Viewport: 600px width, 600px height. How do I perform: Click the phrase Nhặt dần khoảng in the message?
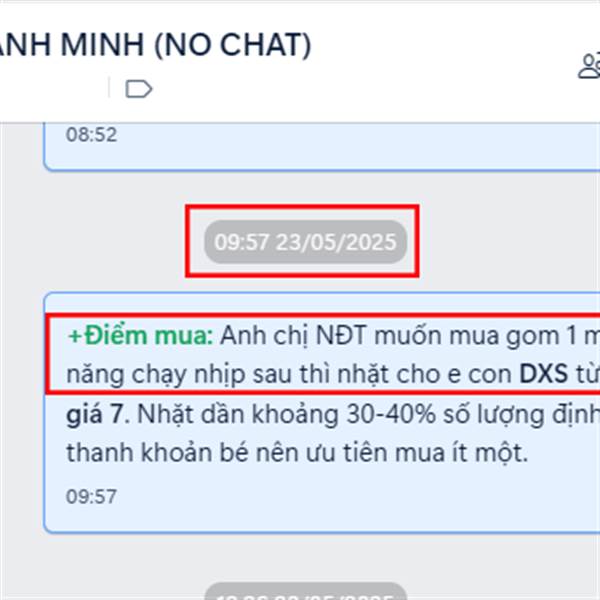(x=238, y=414)
